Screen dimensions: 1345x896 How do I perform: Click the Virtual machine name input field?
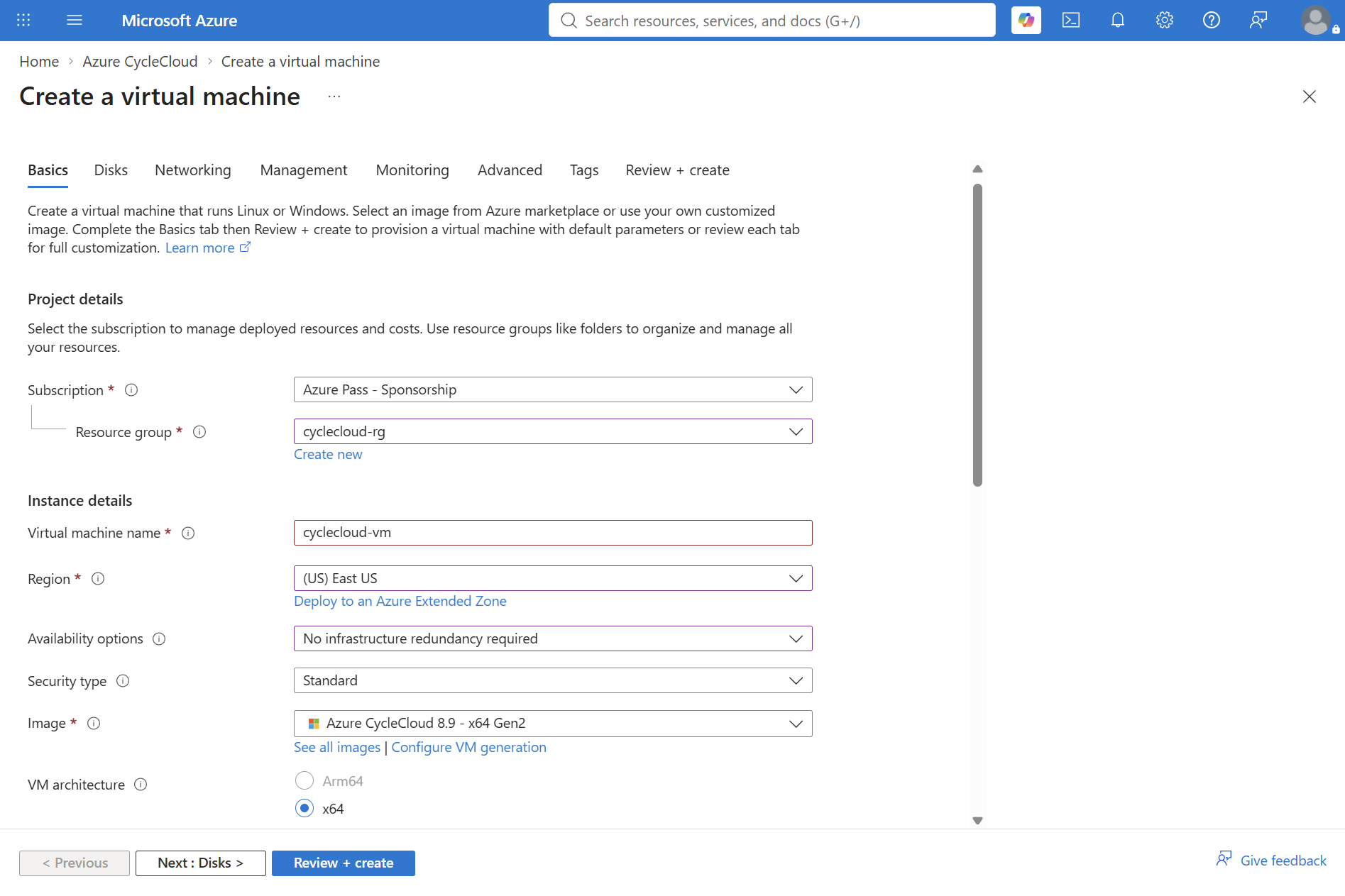tap(553, 533)
